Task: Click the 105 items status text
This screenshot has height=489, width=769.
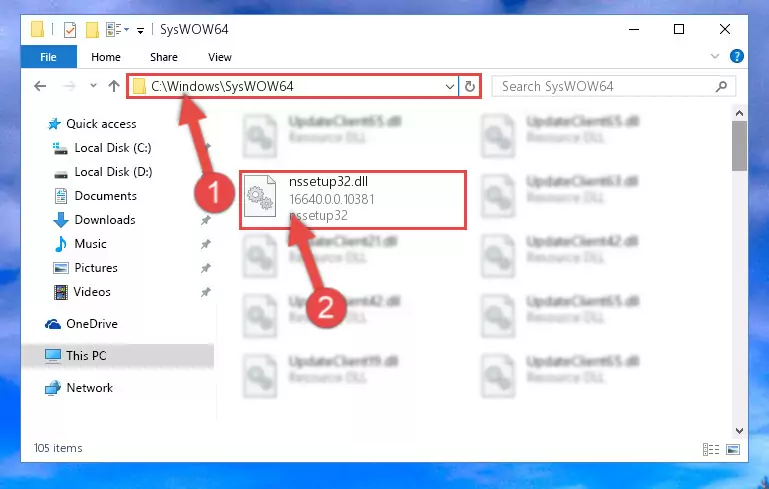Action: pyautogui.click(x=58, y=448)
